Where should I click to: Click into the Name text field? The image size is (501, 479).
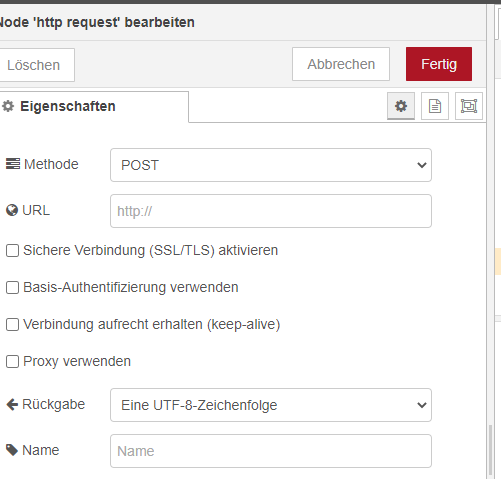(271, 451)
